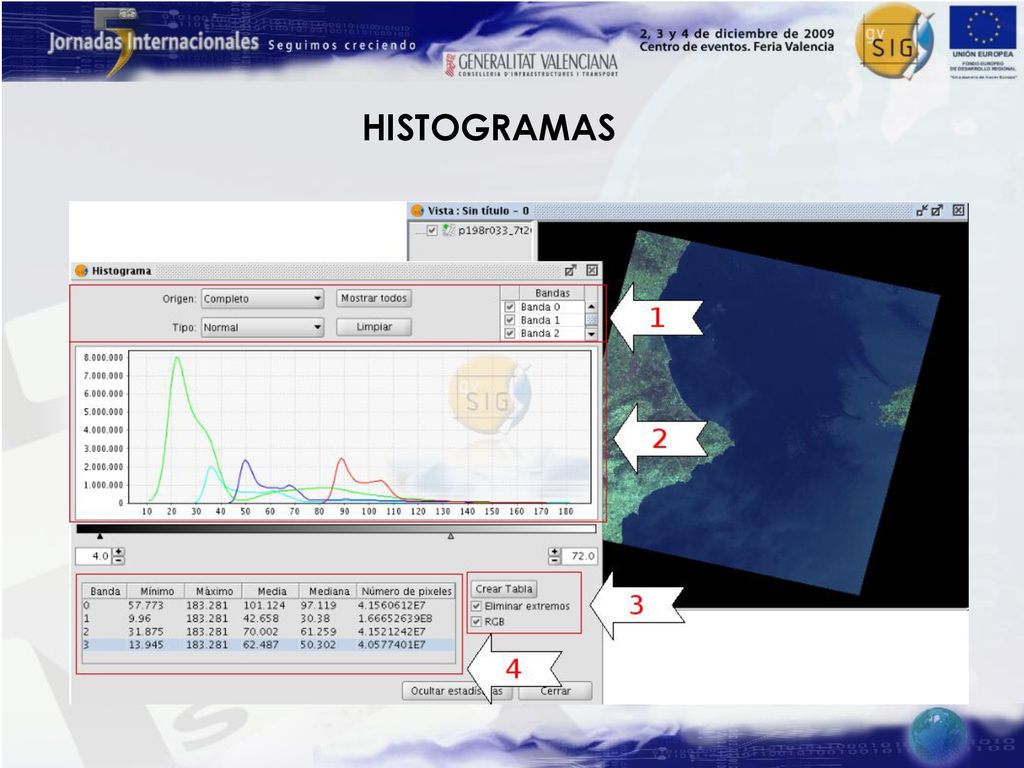Click inside the histogram chart plot

point(360,427)
